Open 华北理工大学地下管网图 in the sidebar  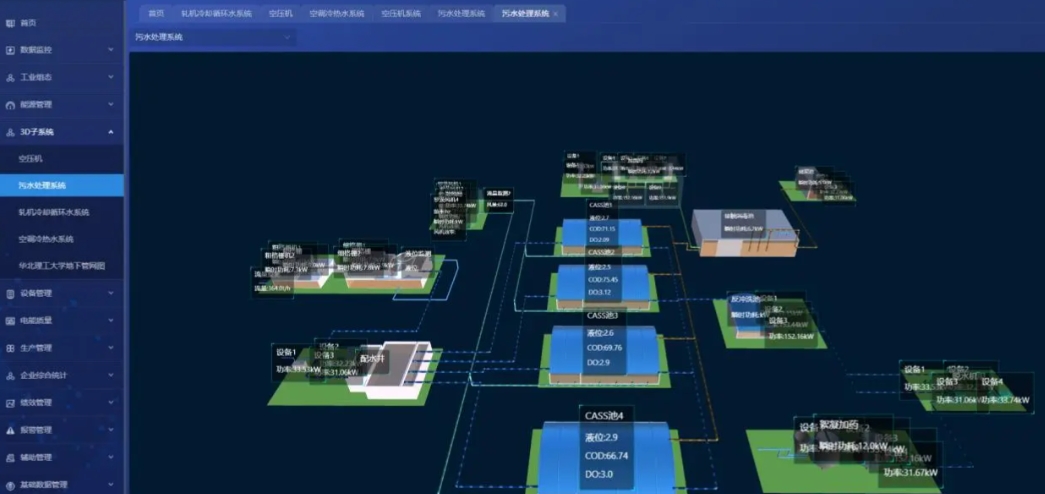(x=61, y=266)
